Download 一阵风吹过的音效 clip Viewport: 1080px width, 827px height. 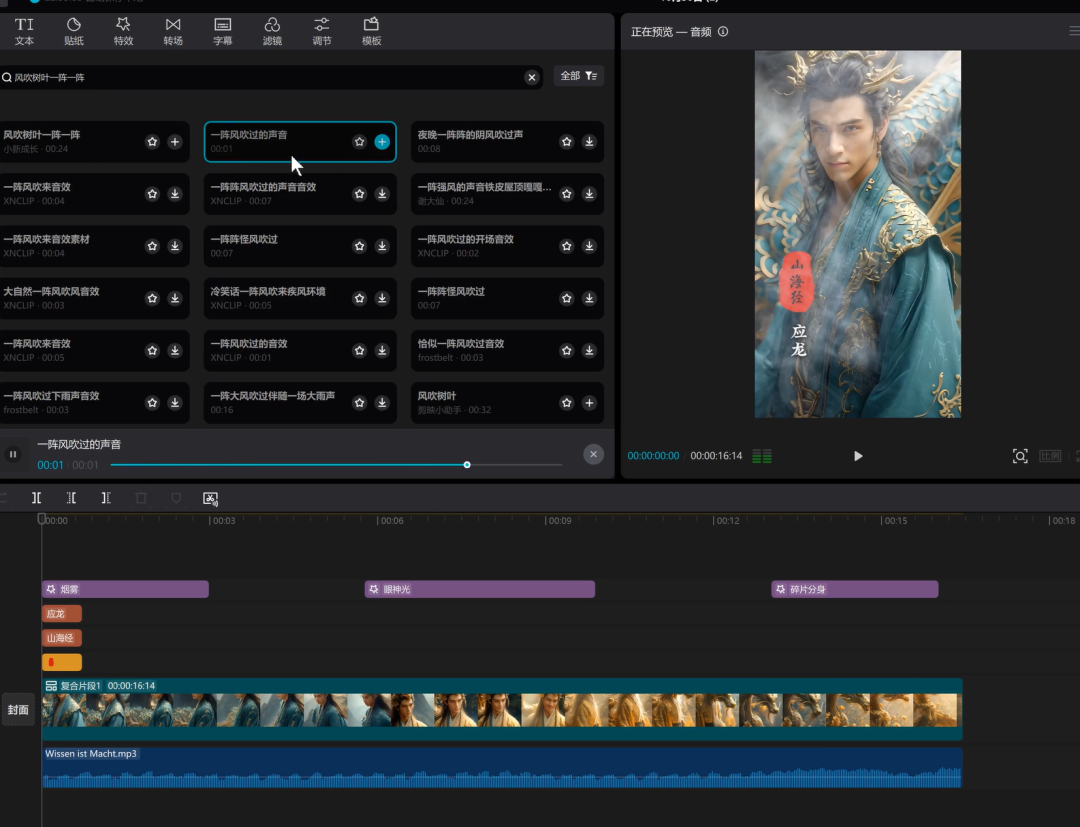pyautogui.click(x=382, y=350)
